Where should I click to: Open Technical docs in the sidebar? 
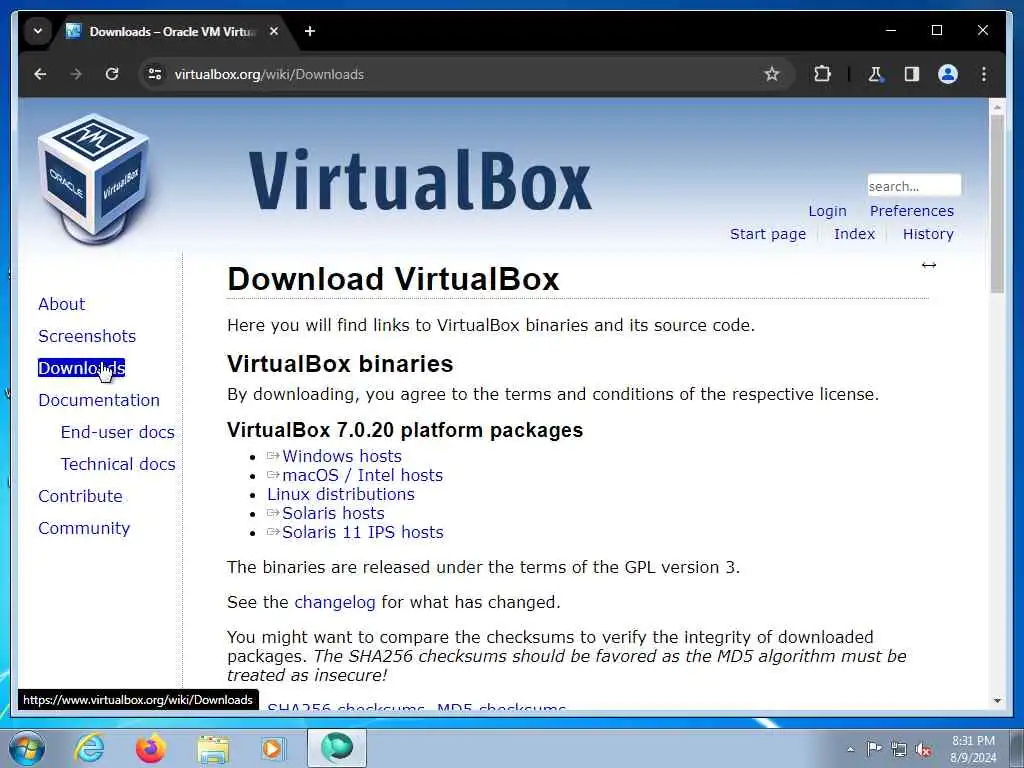(118, 464)
